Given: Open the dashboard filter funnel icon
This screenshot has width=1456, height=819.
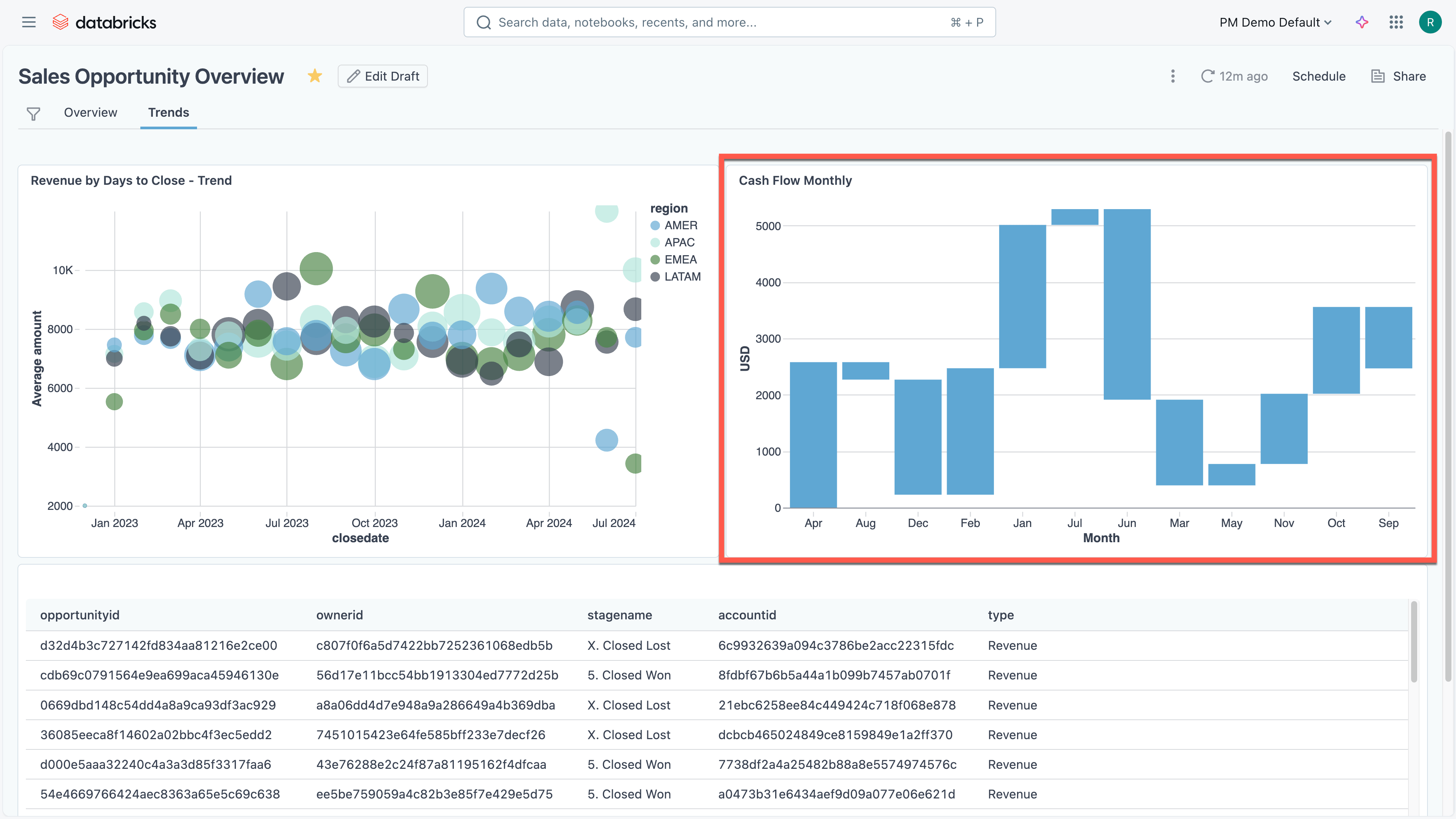Looking at the screenshot, I should [x=33, y=114].
